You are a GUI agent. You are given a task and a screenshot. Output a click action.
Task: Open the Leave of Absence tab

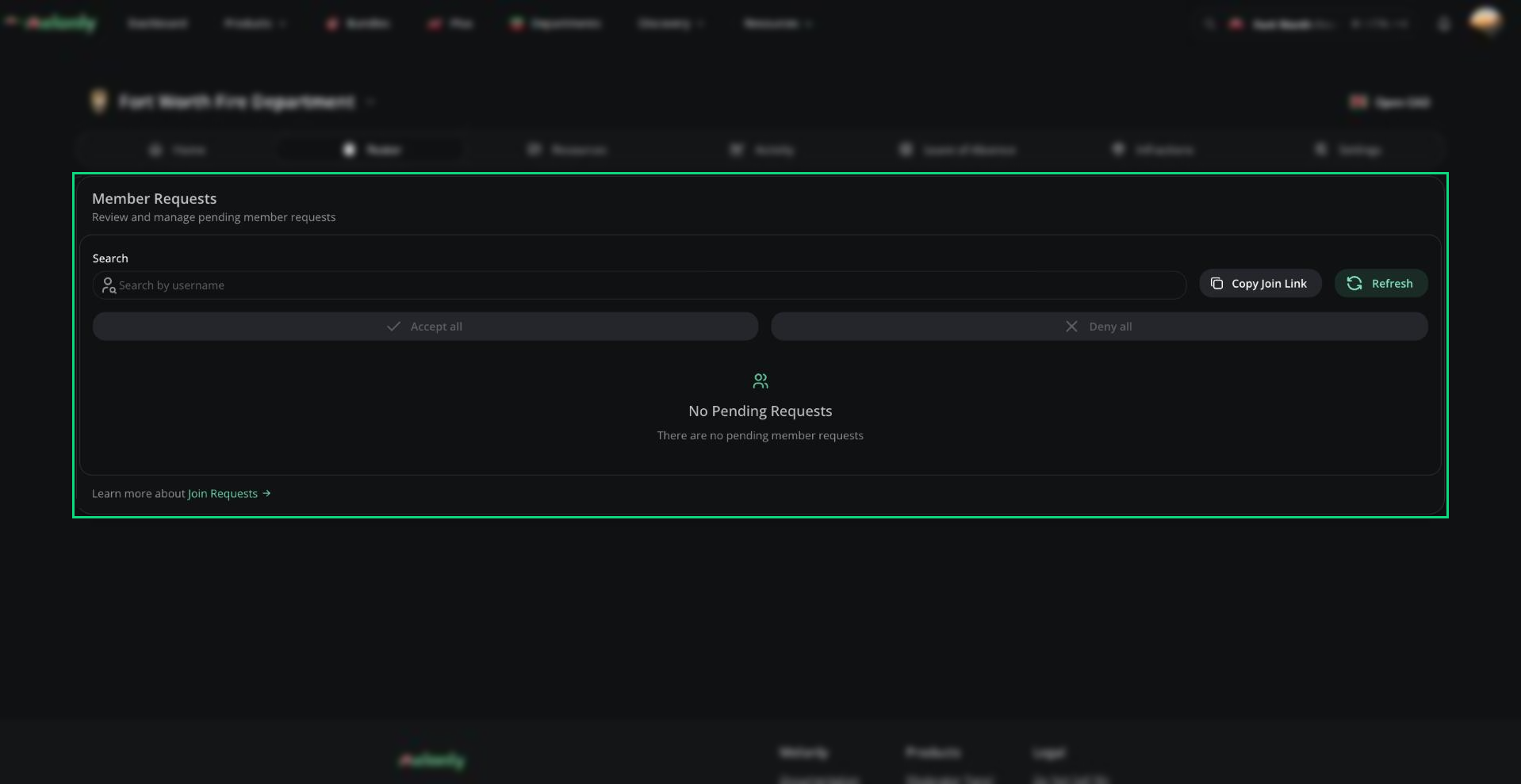[957, 150]
